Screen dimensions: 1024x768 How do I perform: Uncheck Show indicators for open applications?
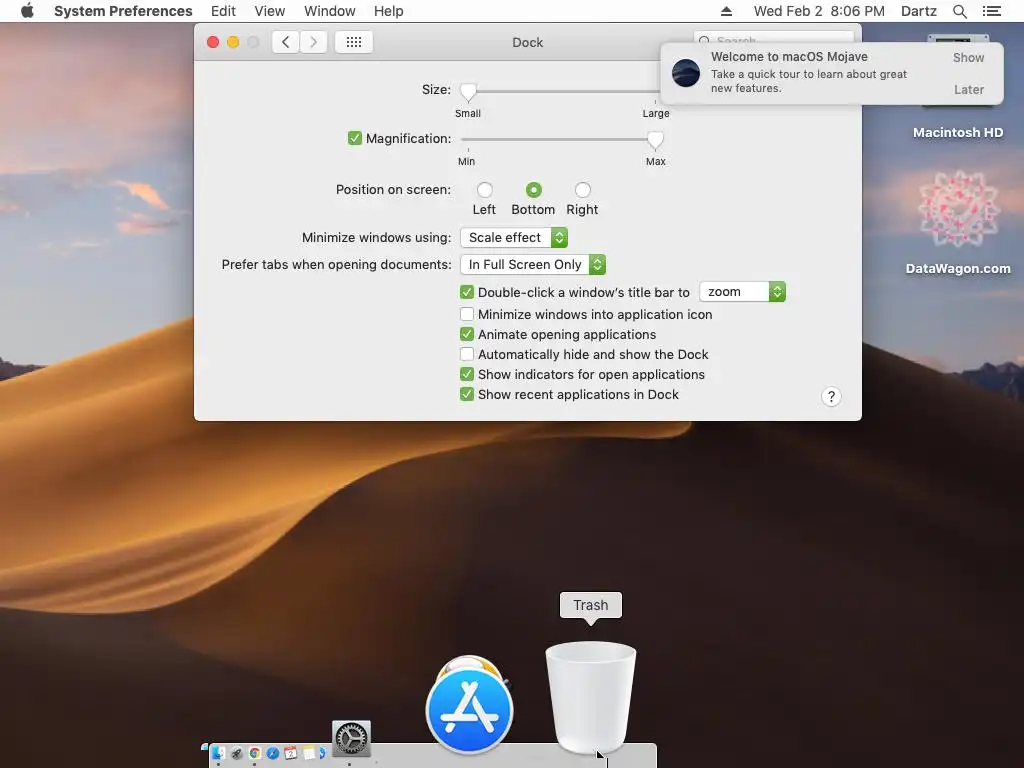pos(466,374)
